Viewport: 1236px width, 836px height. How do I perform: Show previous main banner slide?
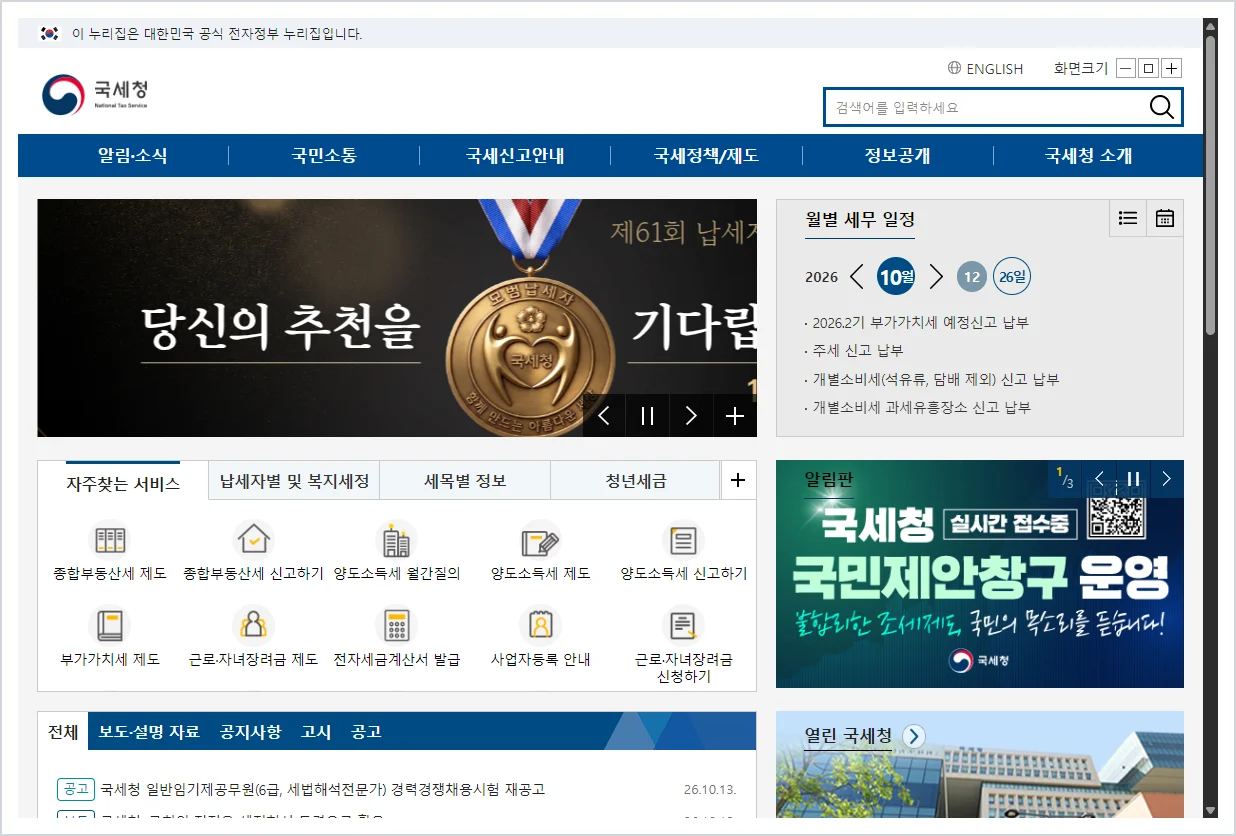(604, 416)
